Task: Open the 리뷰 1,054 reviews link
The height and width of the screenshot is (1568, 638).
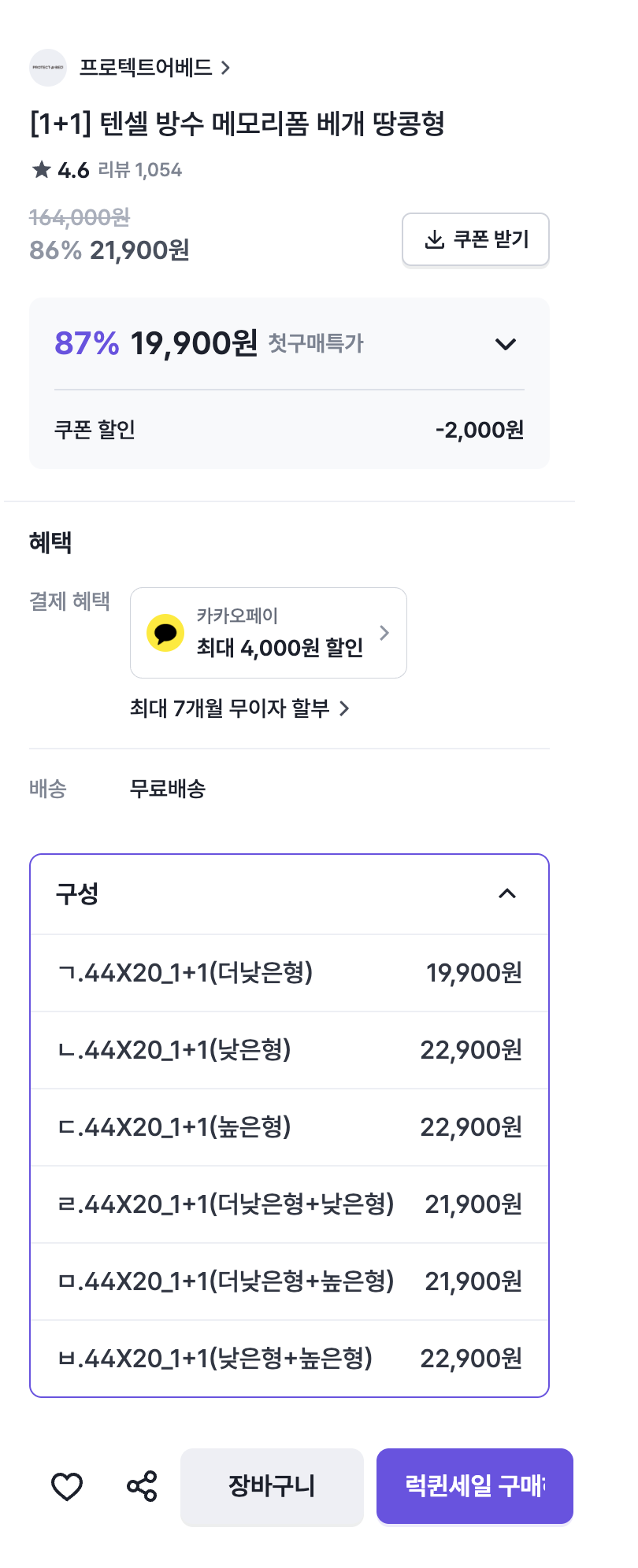Action: tap(139, 170)
